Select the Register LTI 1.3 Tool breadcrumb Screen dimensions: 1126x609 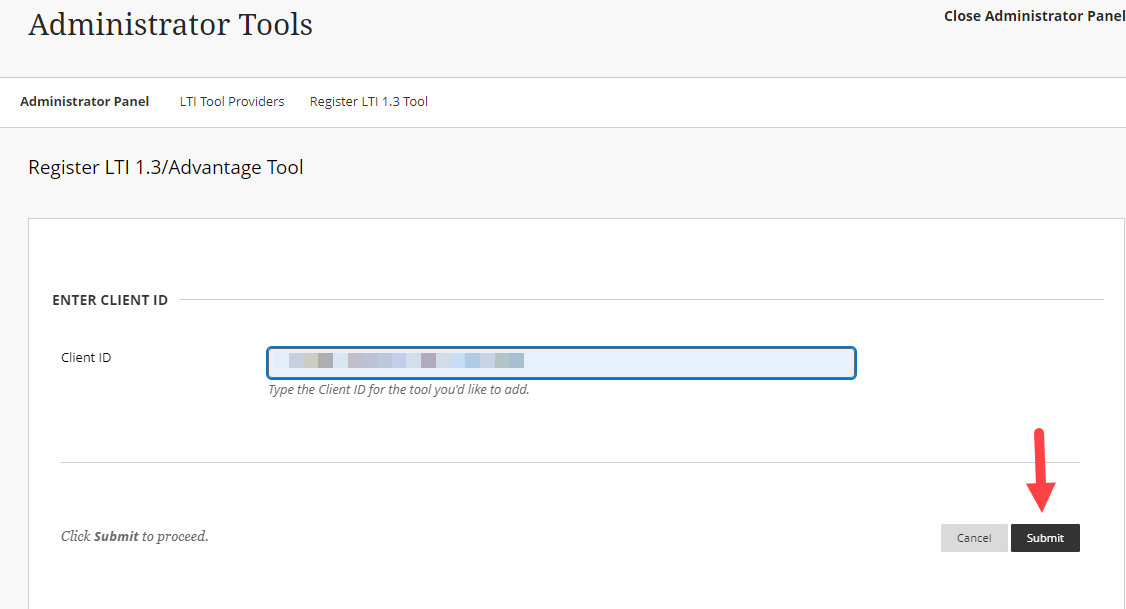point(369,101)
